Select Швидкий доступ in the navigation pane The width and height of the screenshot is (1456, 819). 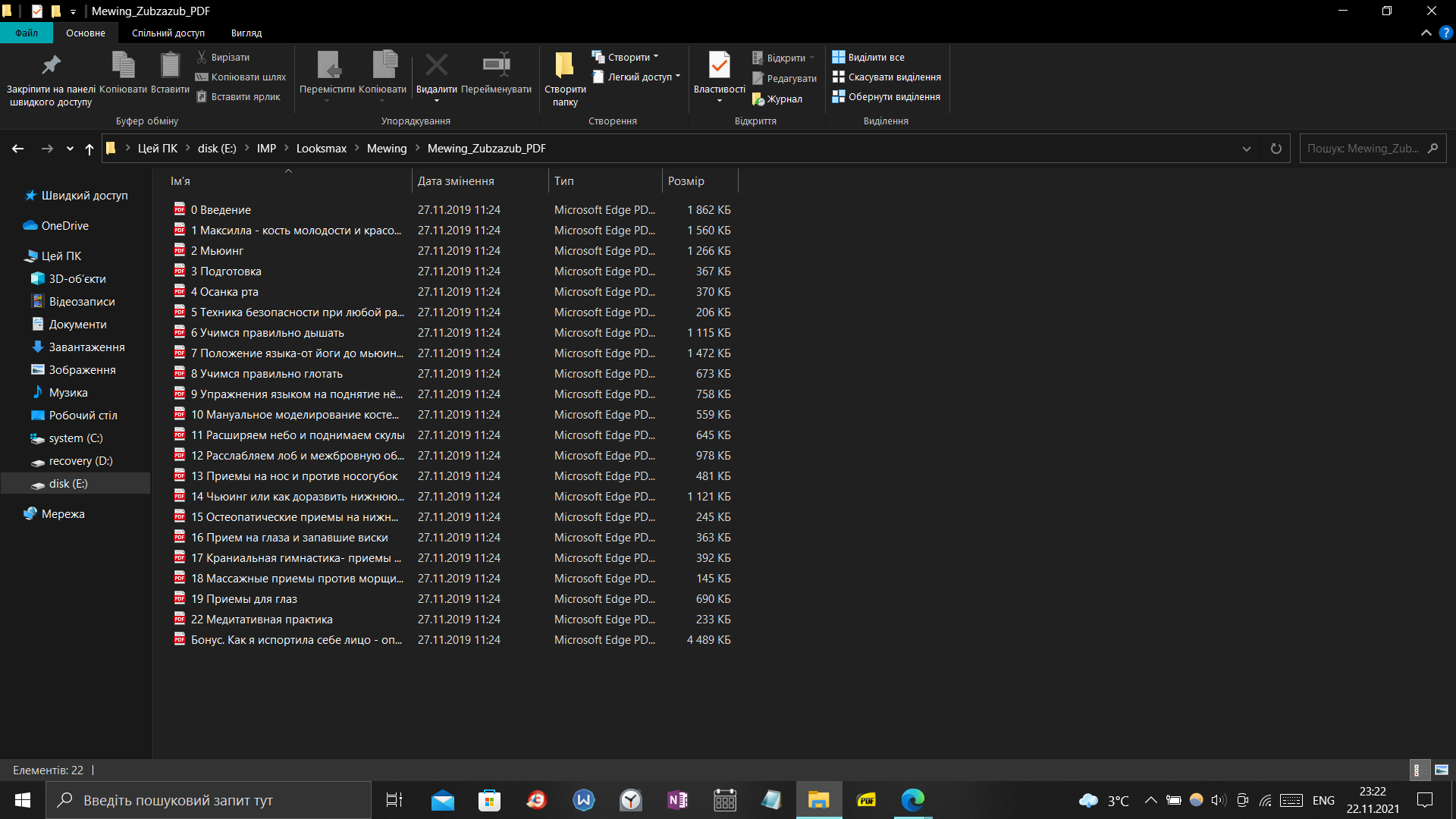84,196
